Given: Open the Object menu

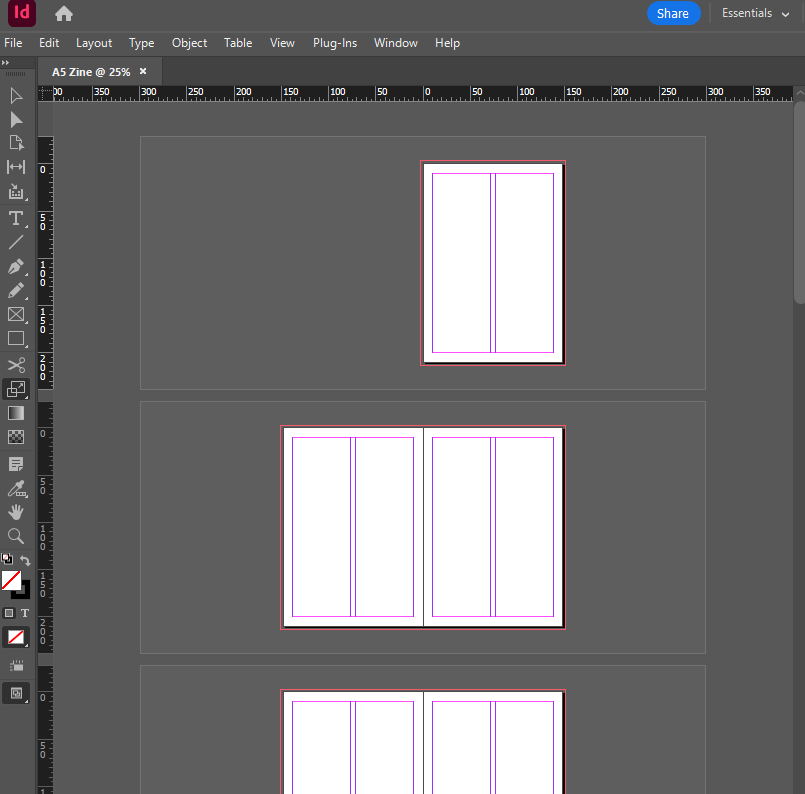Looking at the screenshot, I should [189, 43].
